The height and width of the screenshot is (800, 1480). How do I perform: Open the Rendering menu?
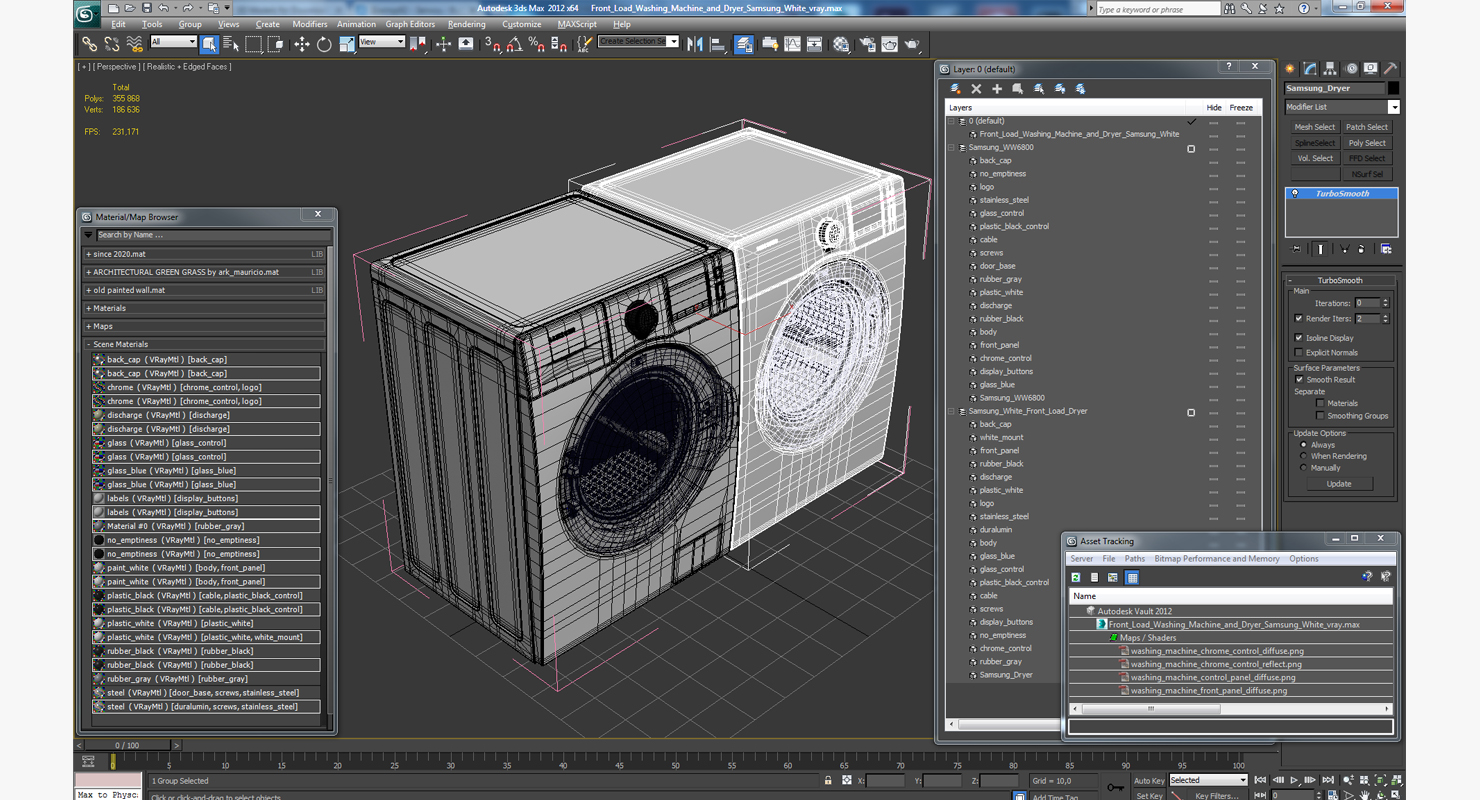(x=466, y=24)
